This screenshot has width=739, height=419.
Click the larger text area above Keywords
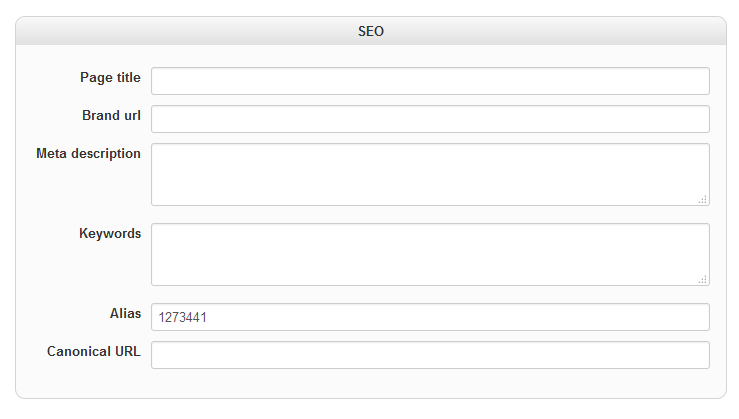click(x=430, y=174)
